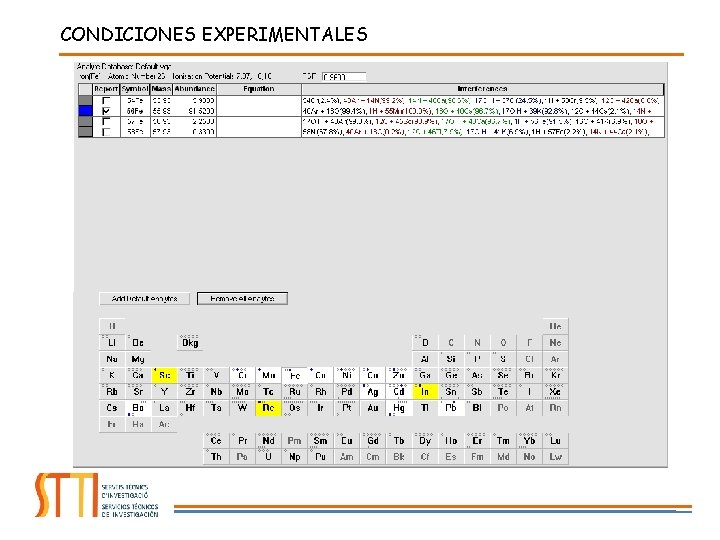Select the Ge element button

(x=451, y=375)
